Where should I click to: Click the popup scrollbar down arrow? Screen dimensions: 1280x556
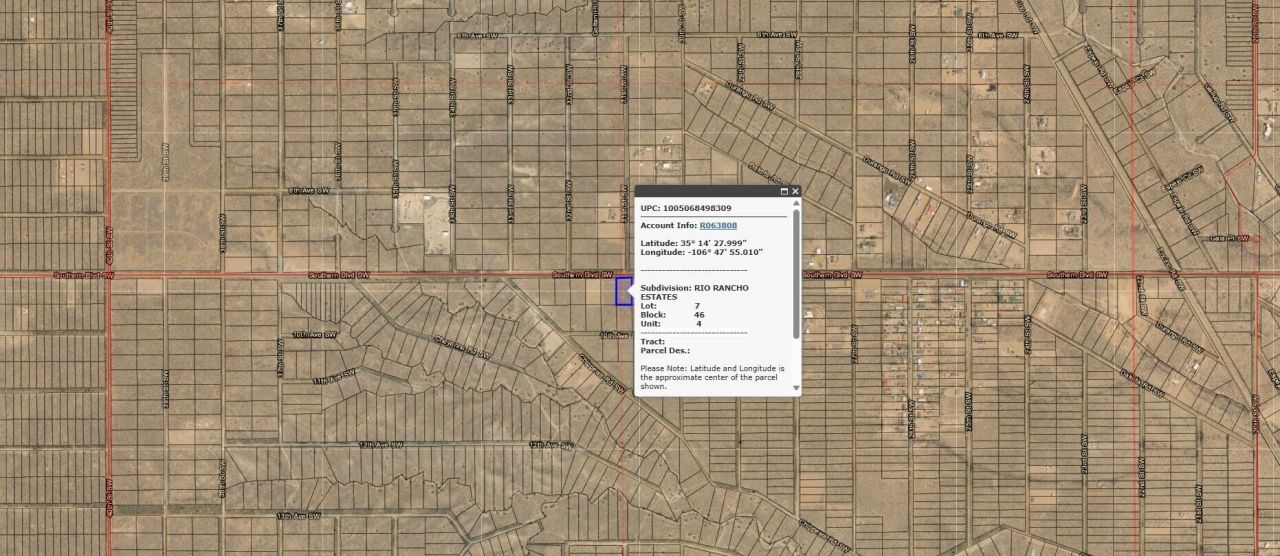coord(796,388)
